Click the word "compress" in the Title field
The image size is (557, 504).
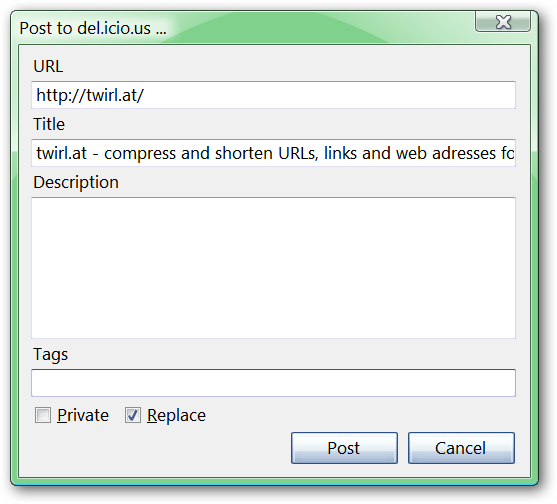(x=140, y=154)
